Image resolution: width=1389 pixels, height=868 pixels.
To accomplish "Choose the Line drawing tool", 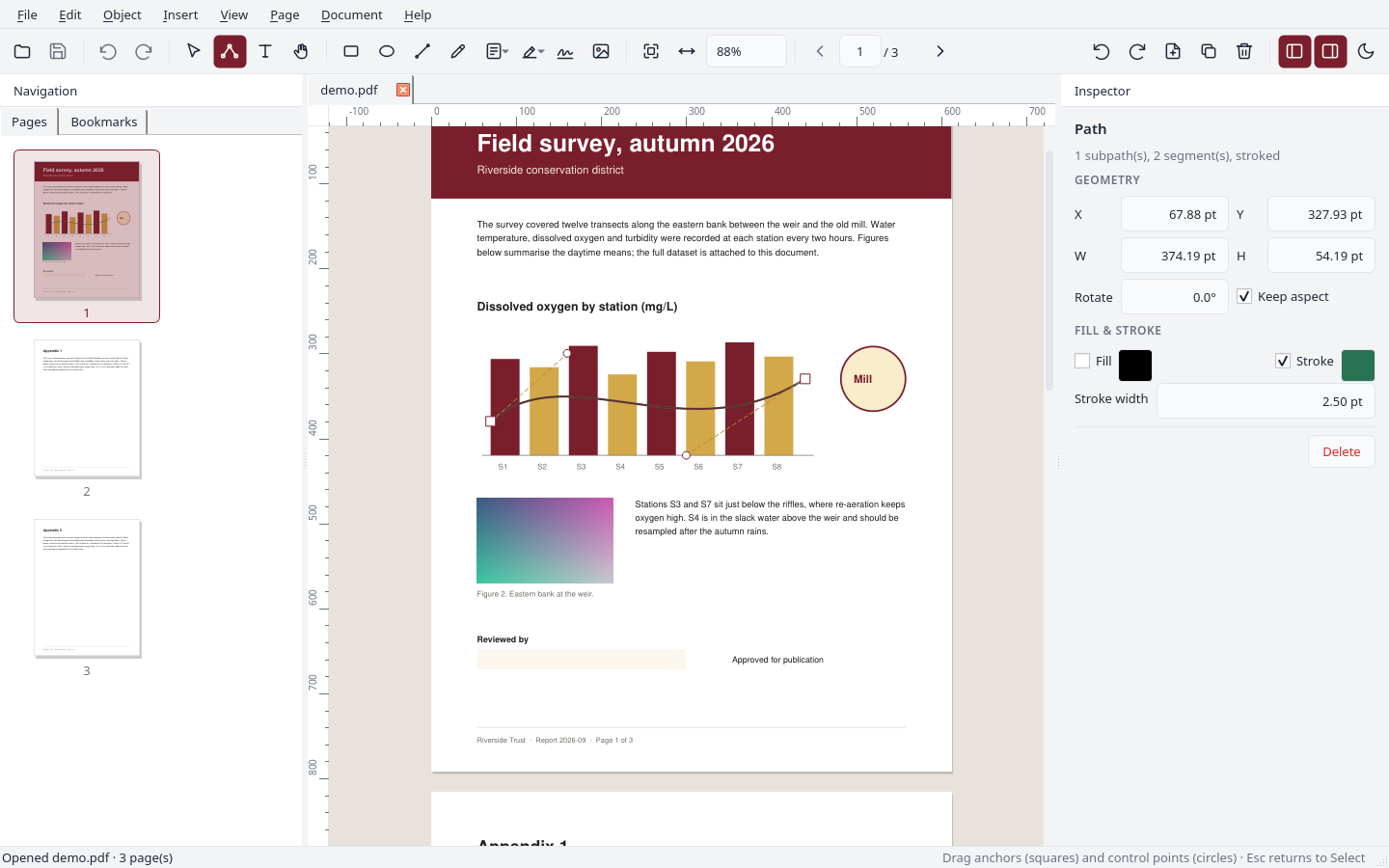I will 422,51.
